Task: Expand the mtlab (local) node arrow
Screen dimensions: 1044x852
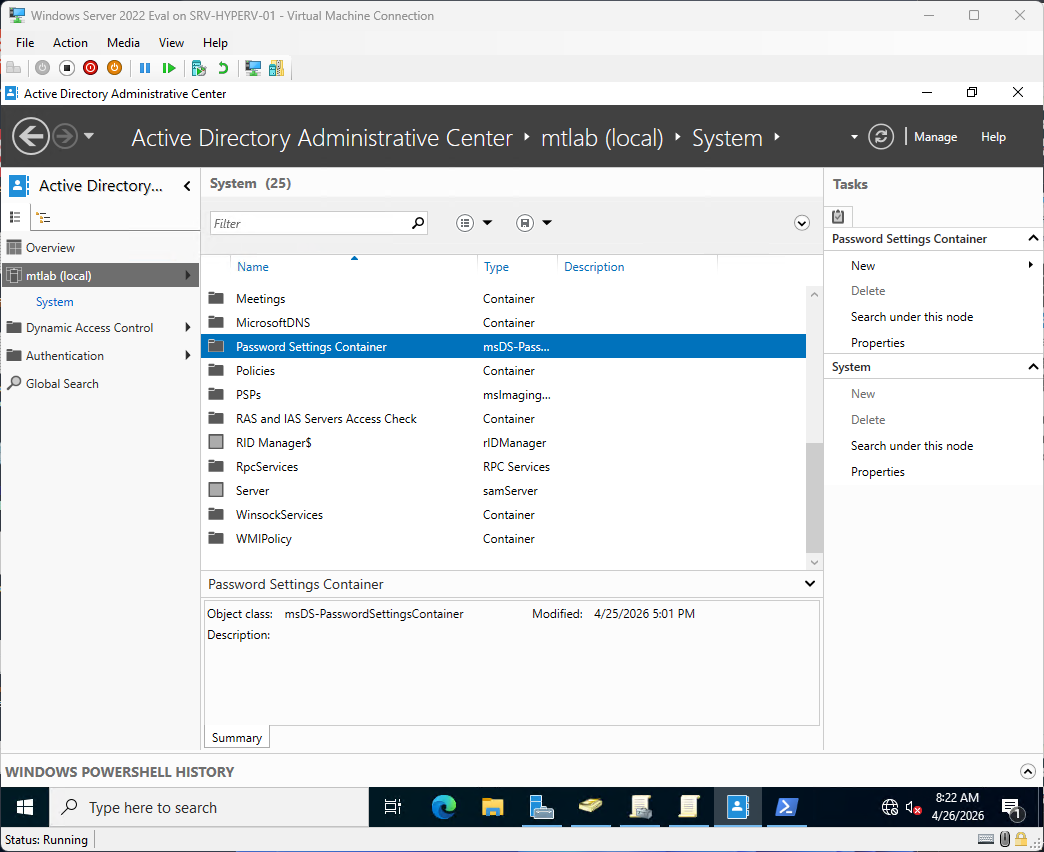Action: coord(188,275)
